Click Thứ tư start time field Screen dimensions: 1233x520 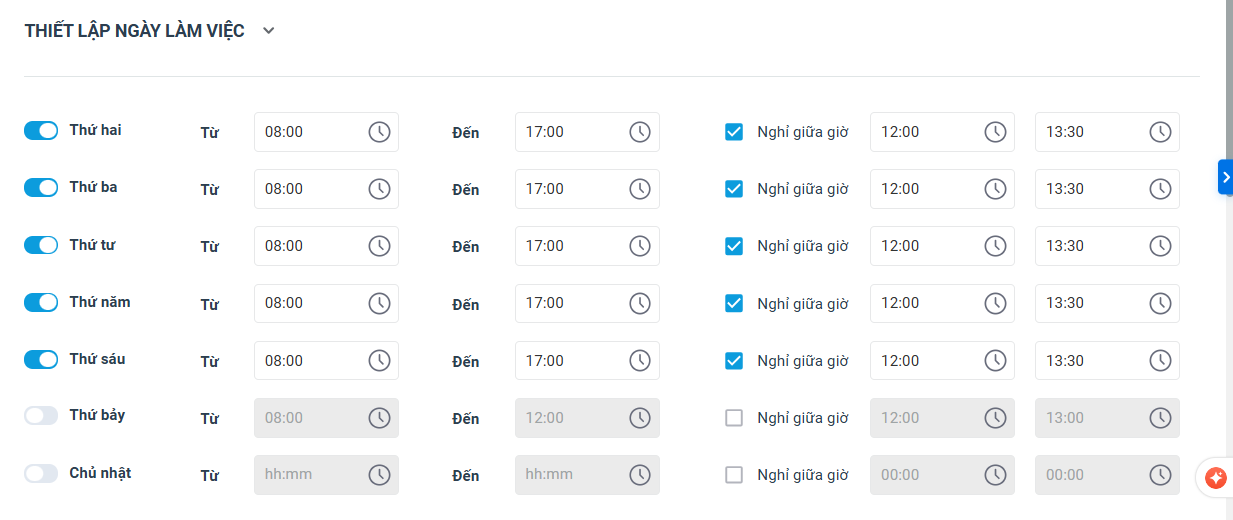tap(308, 246)
